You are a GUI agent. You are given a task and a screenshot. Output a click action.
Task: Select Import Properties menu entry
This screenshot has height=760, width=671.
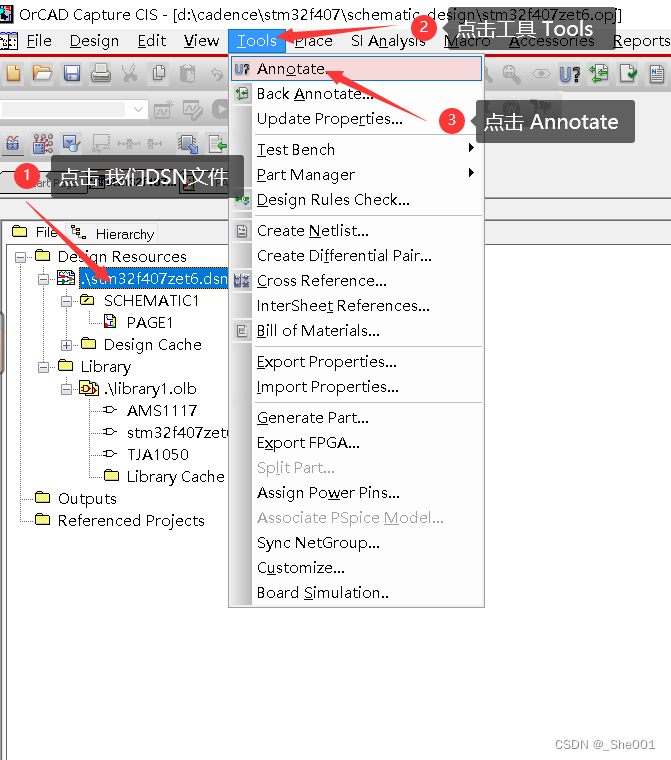coord(357,387)
